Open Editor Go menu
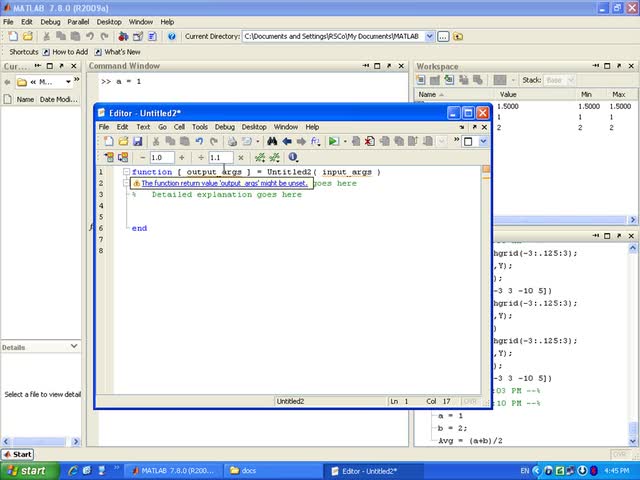The image size is (640, 480). (x=162, y=127)
